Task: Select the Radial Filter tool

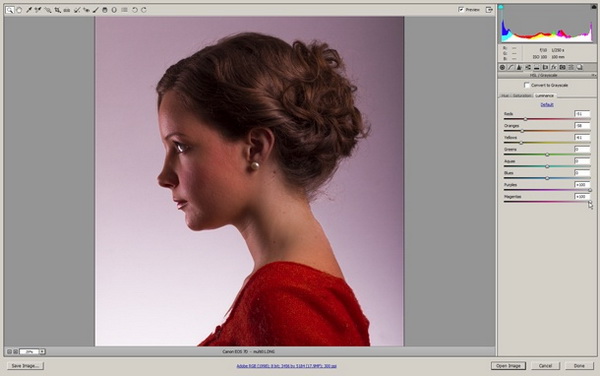Action: point(114,10)
